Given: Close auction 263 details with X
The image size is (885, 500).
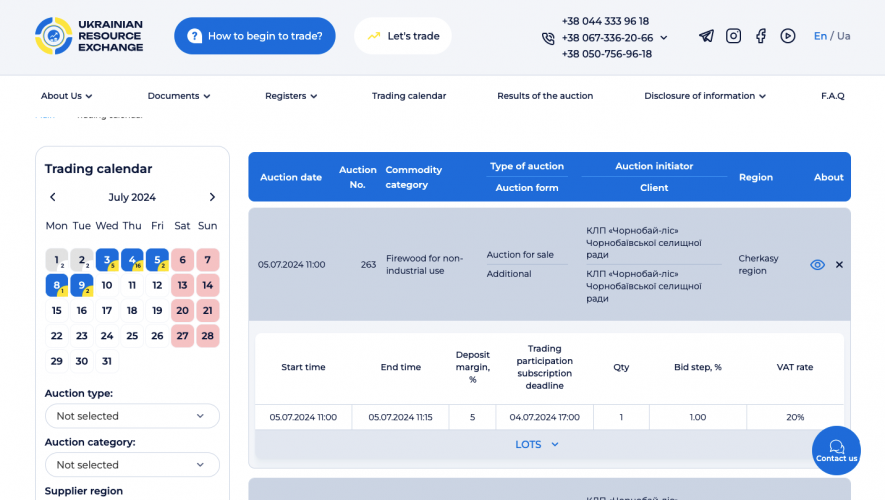Looking at the screenshot, I should [839, 265].
